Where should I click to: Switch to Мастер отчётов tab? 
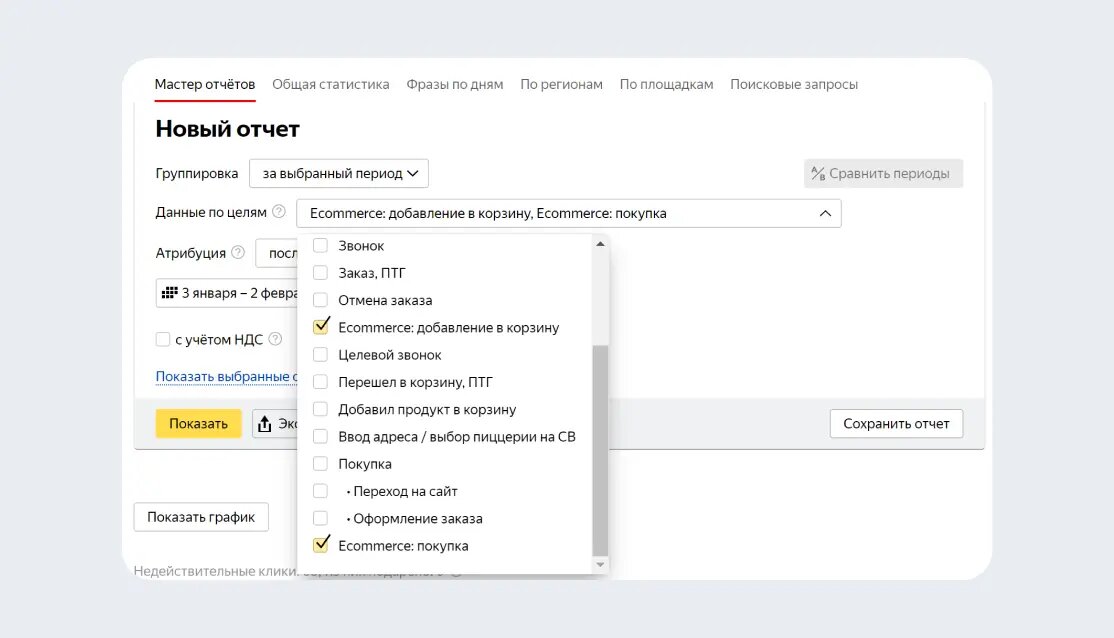coord(205,84)
